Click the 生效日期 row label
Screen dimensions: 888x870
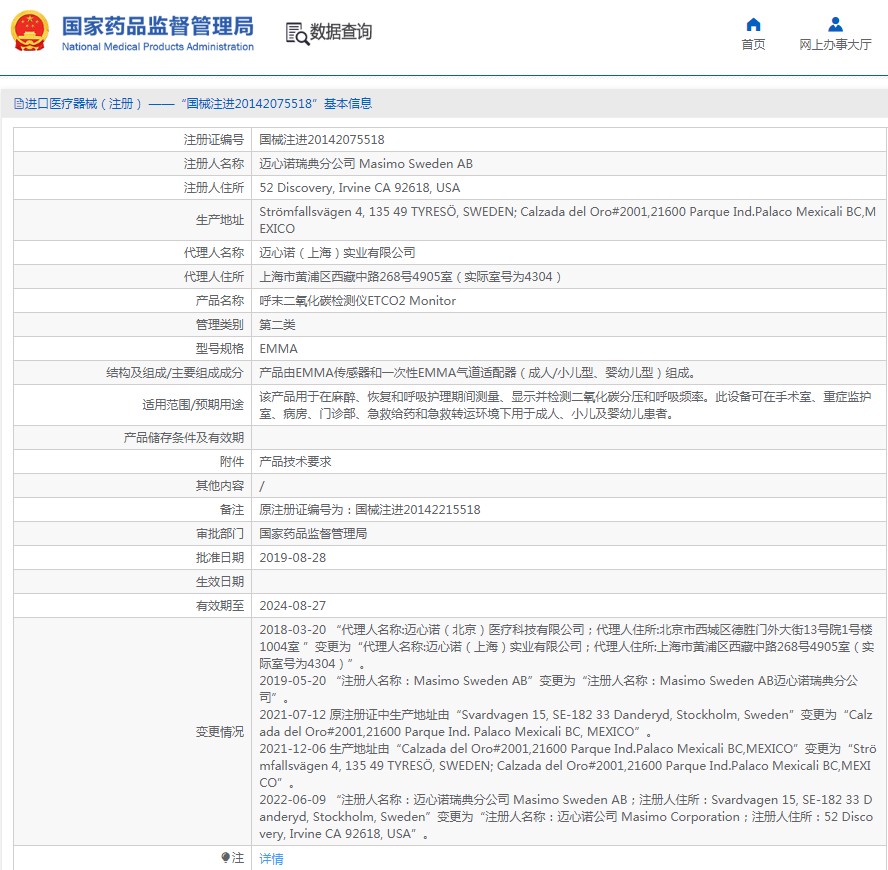tap(220, 582)
